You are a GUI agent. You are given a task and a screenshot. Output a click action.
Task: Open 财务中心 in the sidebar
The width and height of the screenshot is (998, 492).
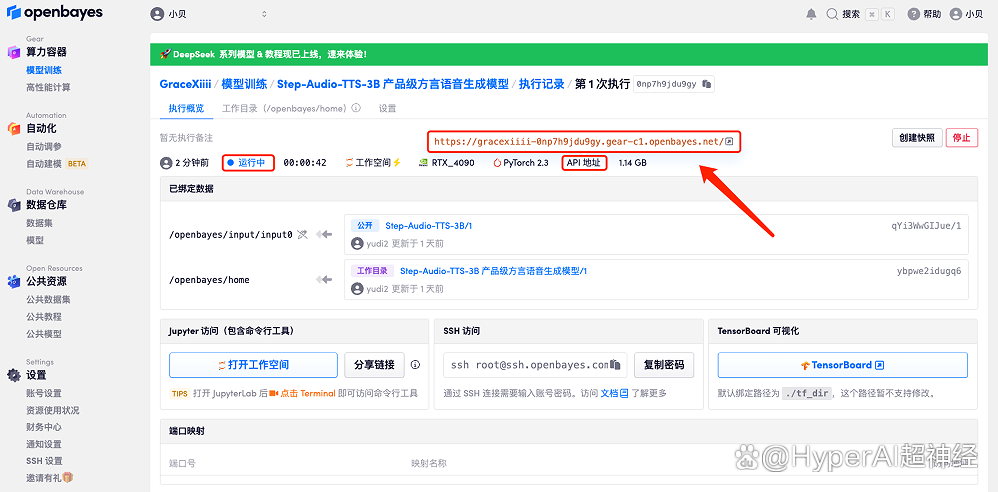[44, 427]
